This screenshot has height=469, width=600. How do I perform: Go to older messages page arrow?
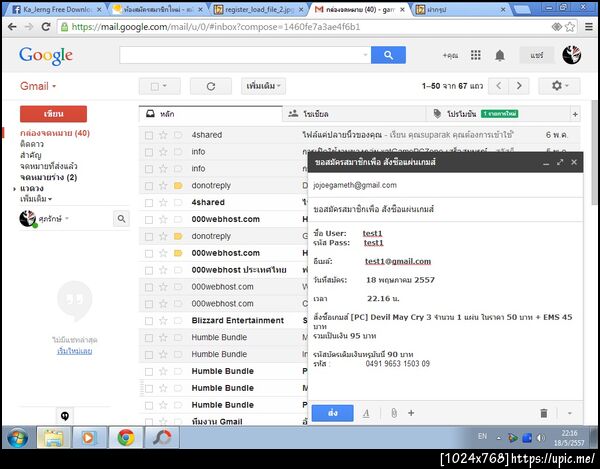pyautogui.click(x=519, y=86)
